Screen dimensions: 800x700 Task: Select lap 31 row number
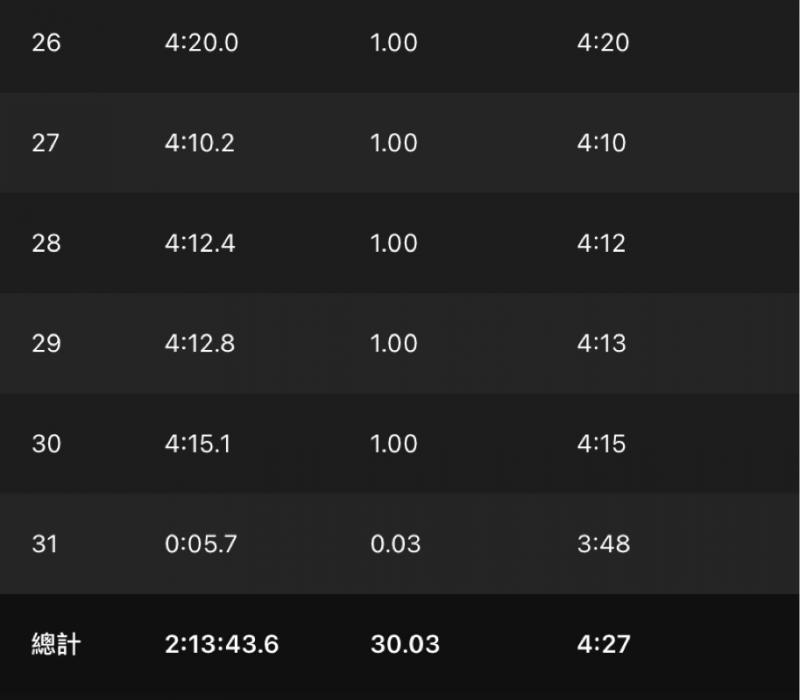[x=45, y=544]
